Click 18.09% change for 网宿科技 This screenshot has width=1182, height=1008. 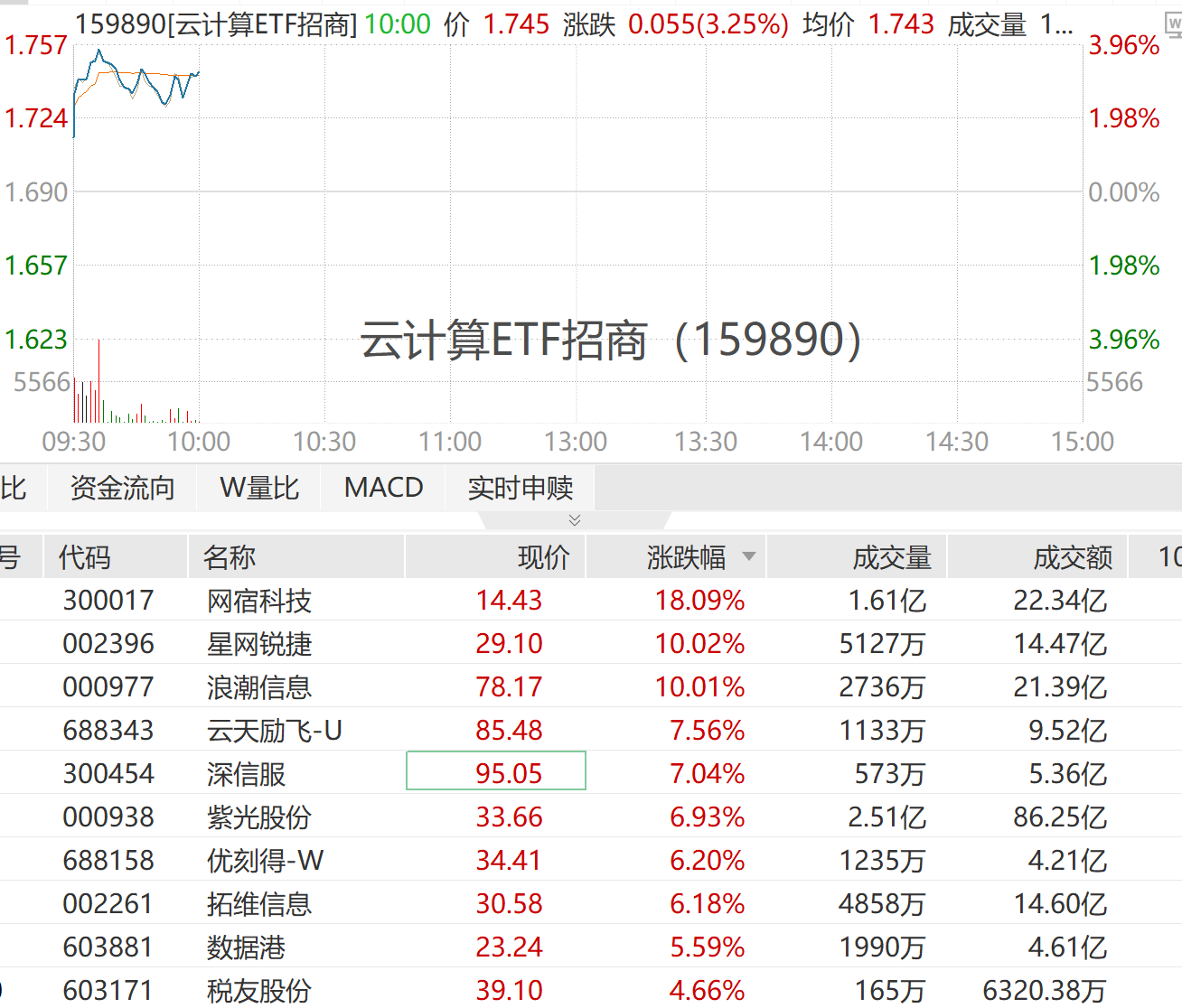(x=700, y=601)
